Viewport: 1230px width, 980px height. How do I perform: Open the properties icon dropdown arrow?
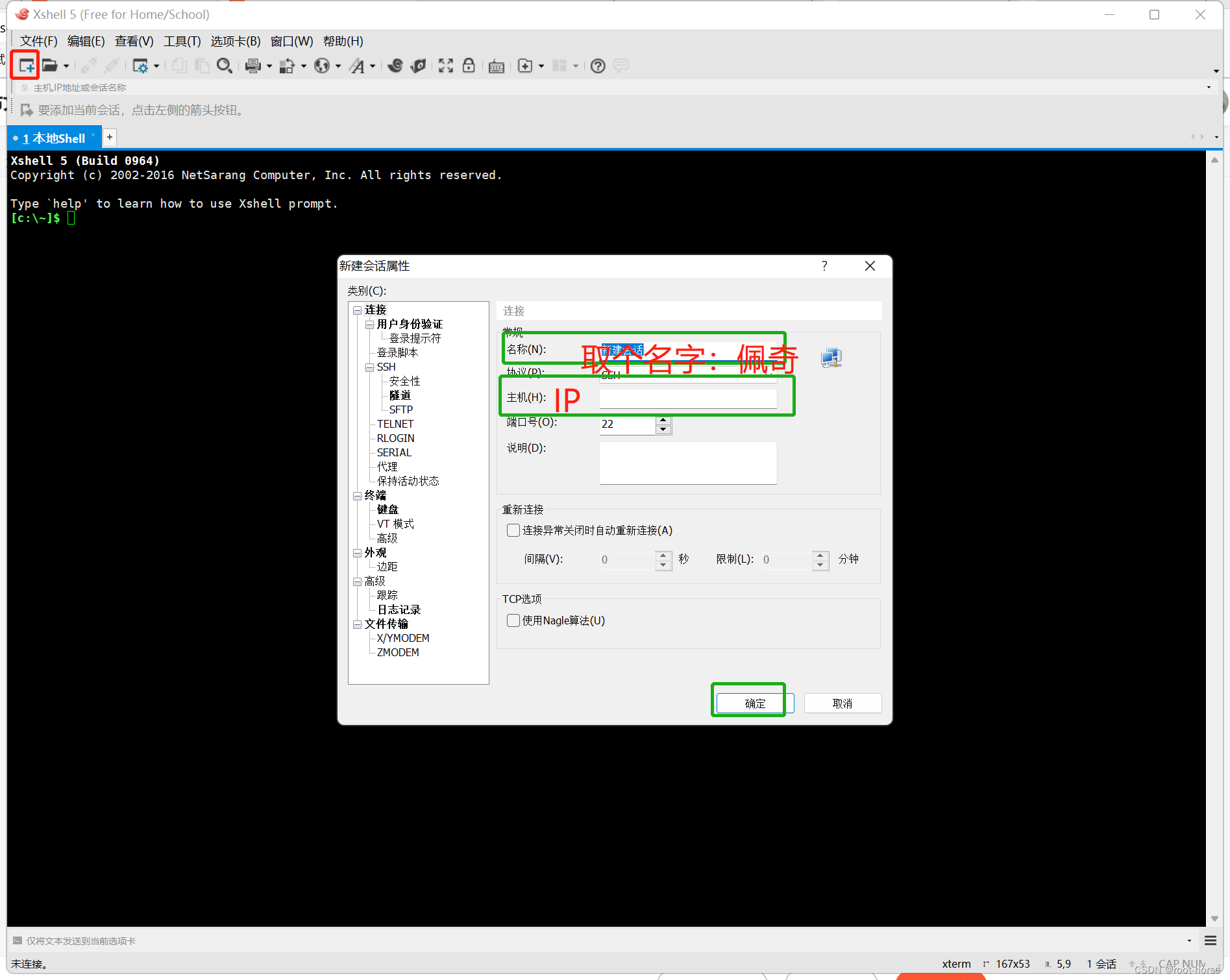(156, 66)
